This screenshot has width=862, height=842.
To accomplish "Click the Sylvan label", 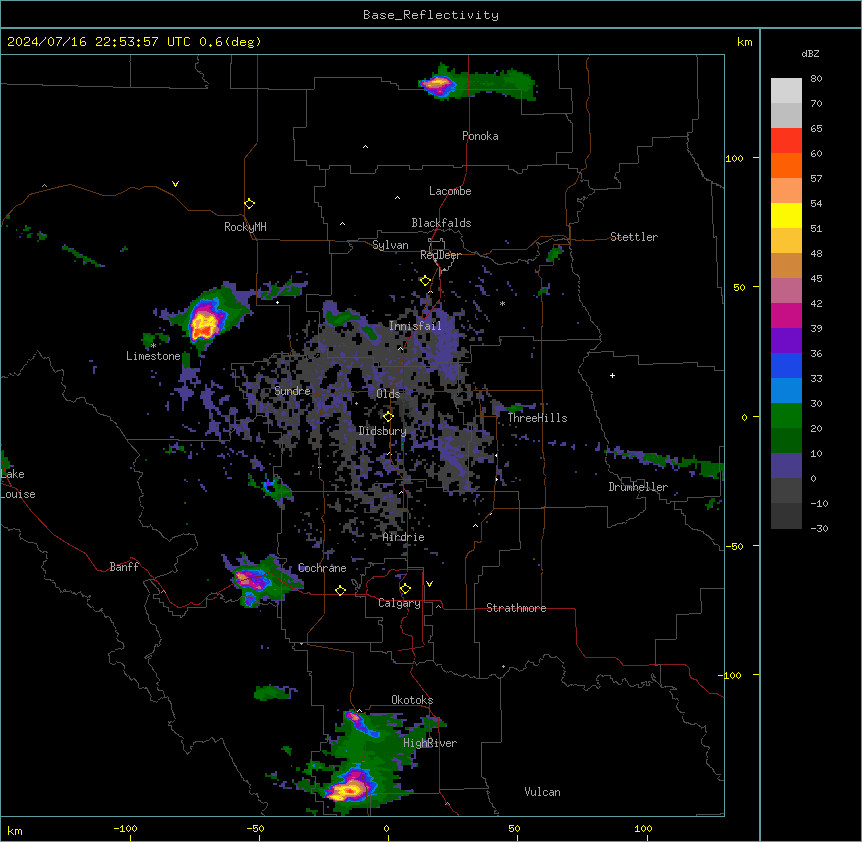I will 390,245.
